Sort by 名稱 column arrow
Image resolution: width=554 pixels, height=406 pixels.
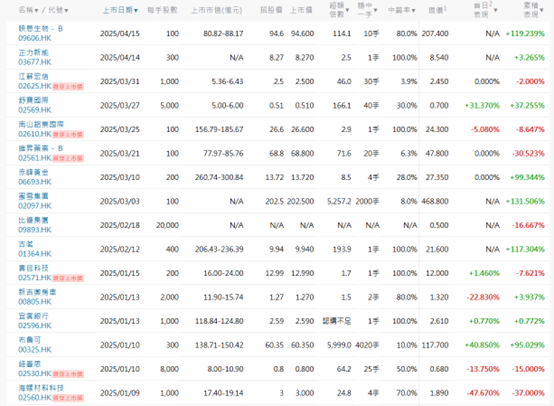[36, 11]
